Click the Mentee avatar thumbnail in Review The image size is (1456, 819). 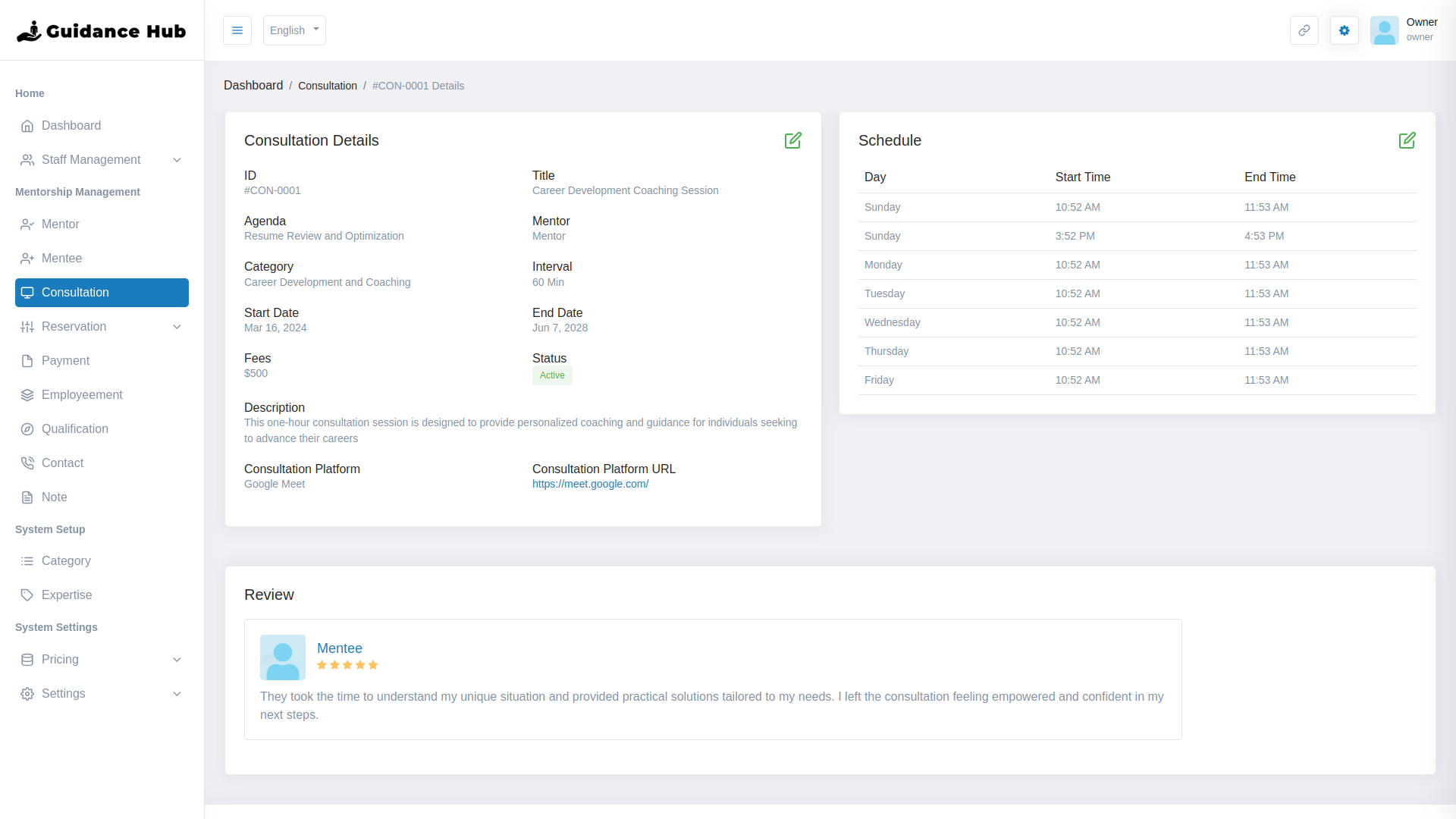[281, 657]
